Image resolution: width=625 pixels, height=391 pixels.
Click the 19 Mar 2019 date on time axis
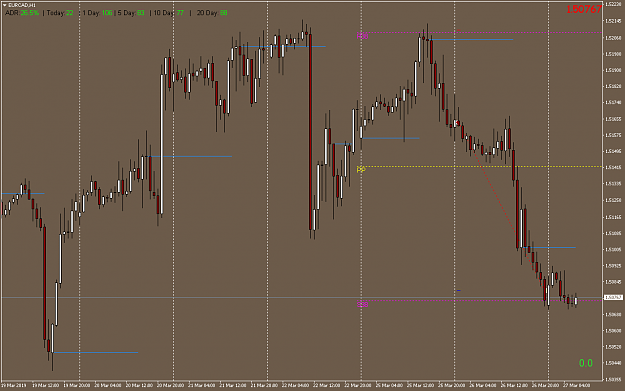click(x=13, y=385)
